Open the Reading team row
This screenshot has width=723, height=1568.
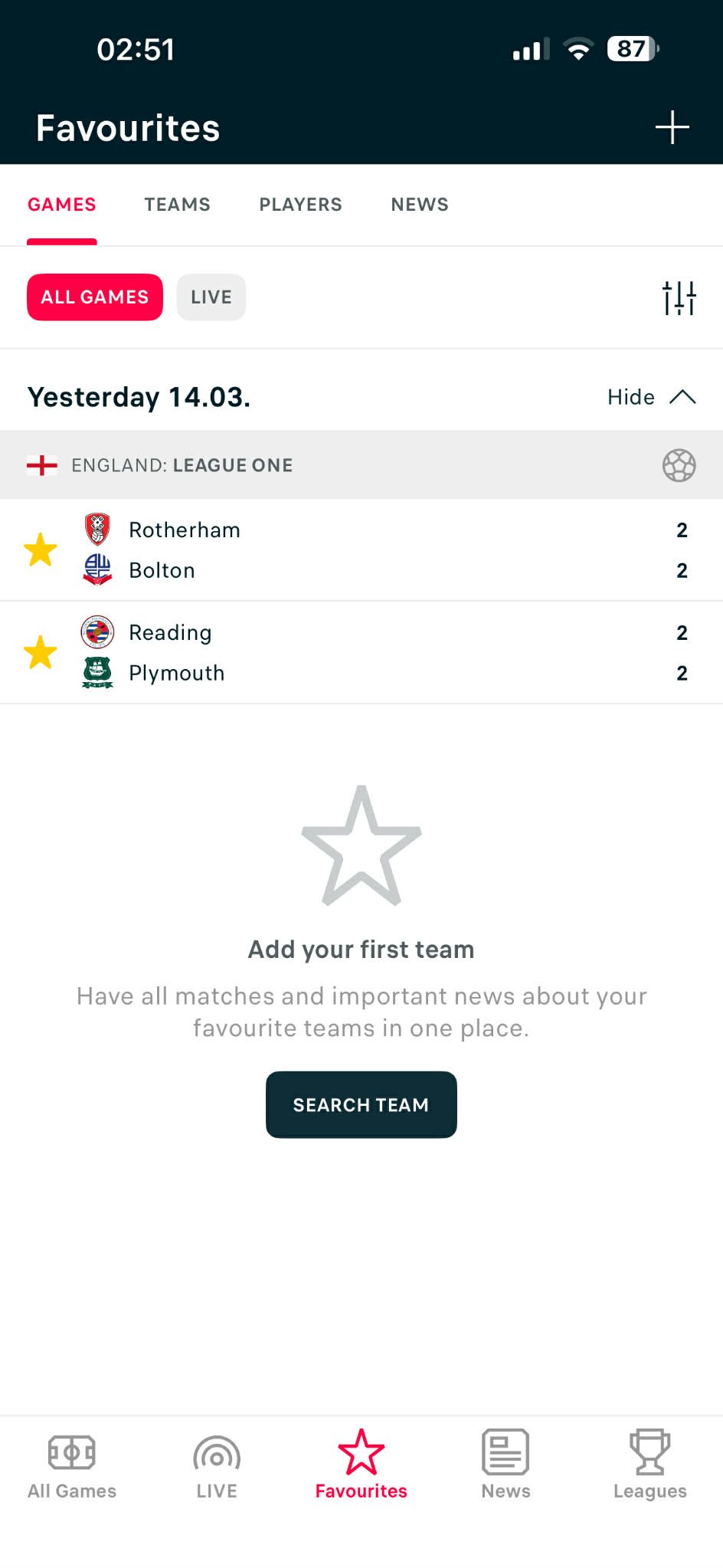point(170,633)
